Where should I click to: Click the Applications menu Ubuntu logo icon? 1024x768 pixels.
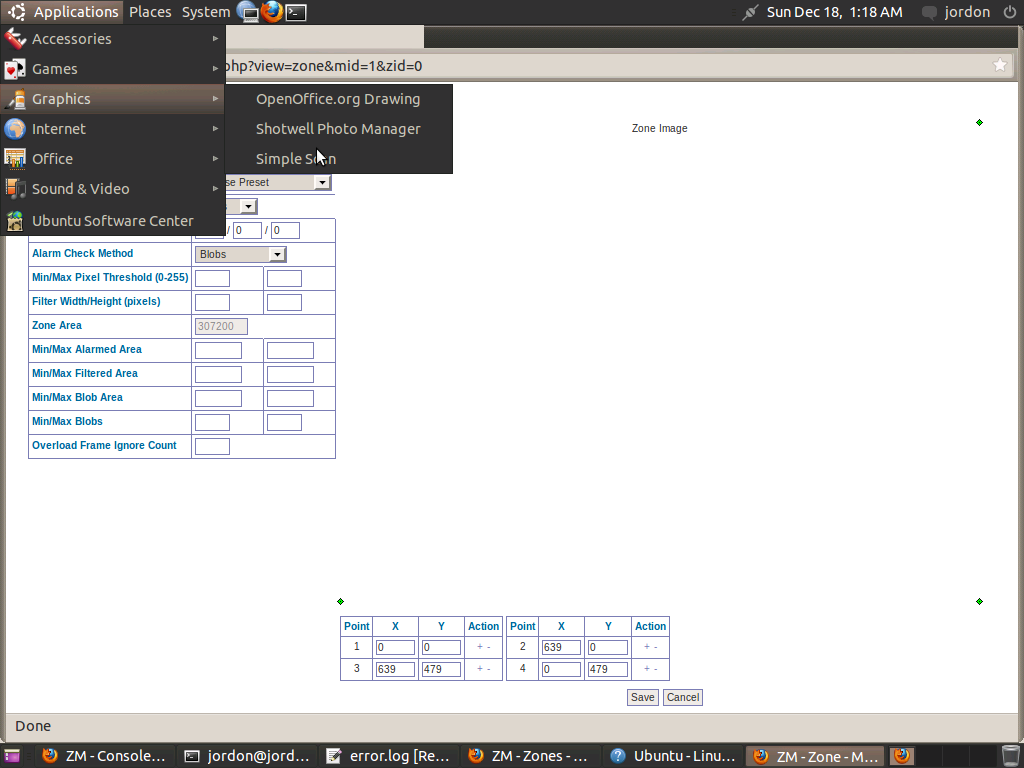pos(17,12)
